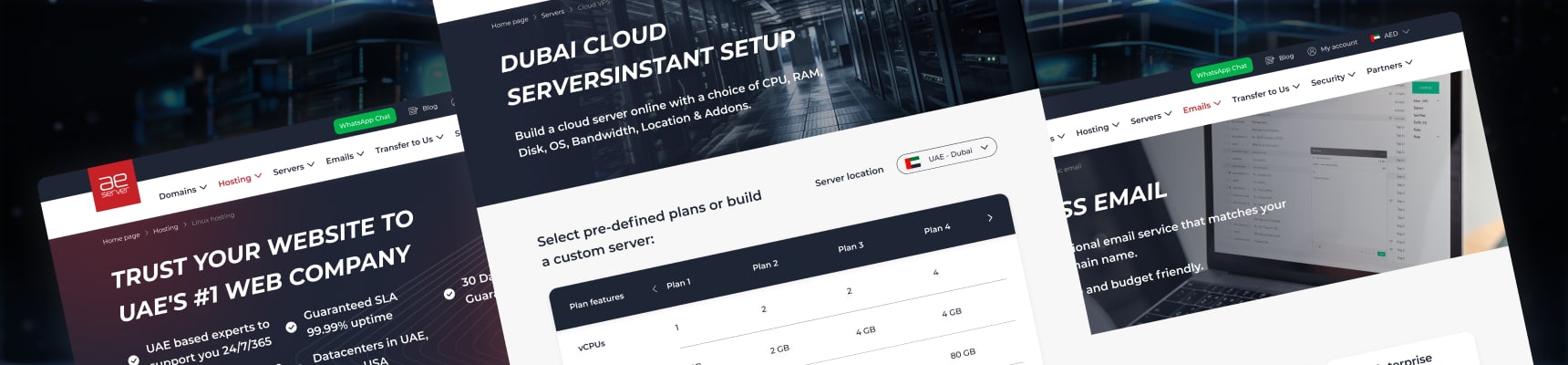1568x365 pixels.
Task: Follow the Servers breadcrumb link
Action: coord(552,15)
